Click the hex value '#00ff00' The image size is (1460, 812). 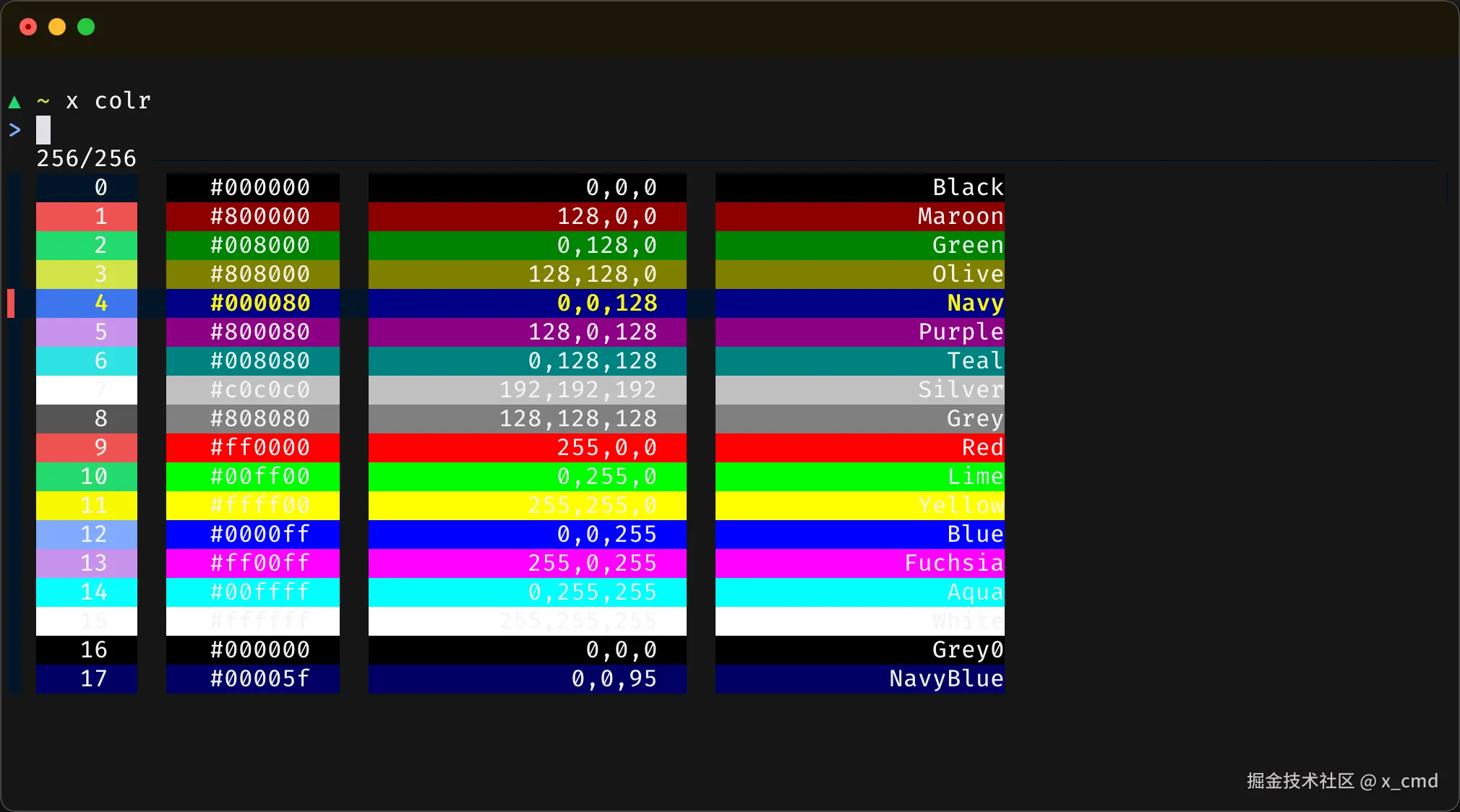pyautogui.click(x=260, y=477)
